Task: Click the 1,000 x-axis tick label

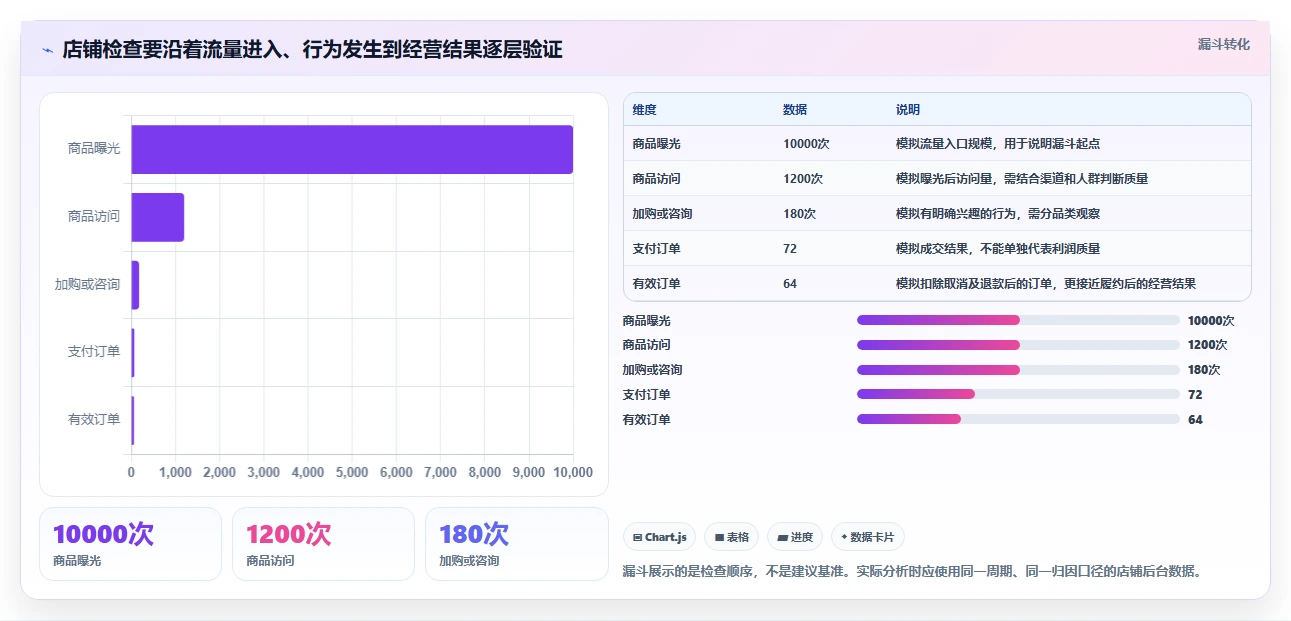Action: tap(175, 472)
